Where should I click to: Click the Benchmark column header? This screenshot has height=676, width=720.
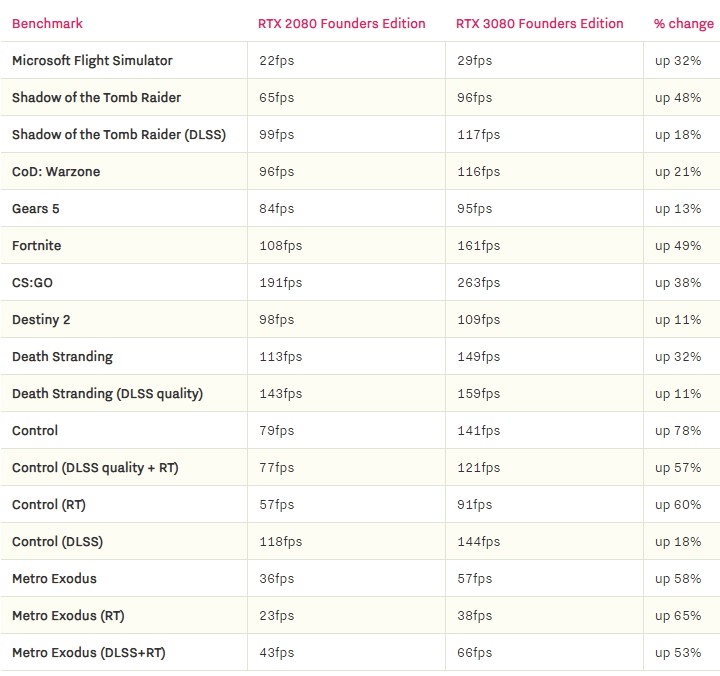pos(47,23)
